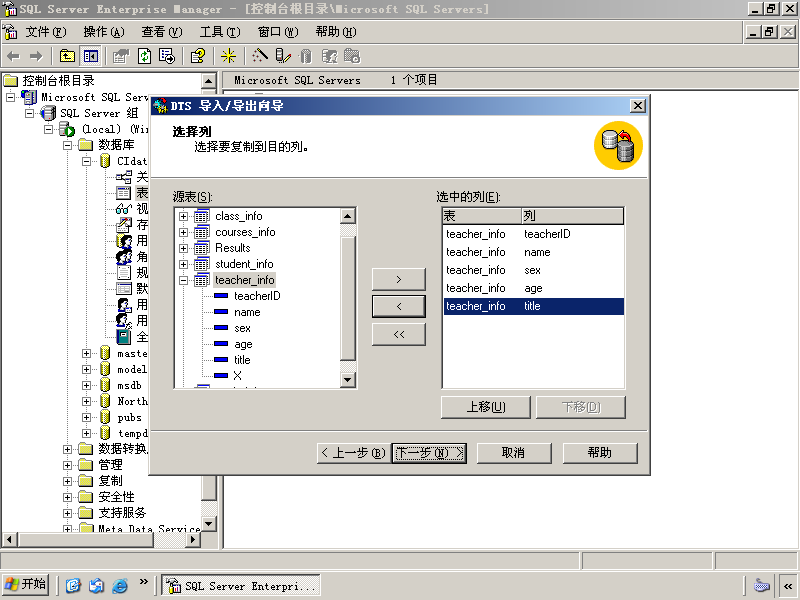Close the DTS 导入/导出向导 dialog
This screenshot has height=600, width=800.
(638, 106)
